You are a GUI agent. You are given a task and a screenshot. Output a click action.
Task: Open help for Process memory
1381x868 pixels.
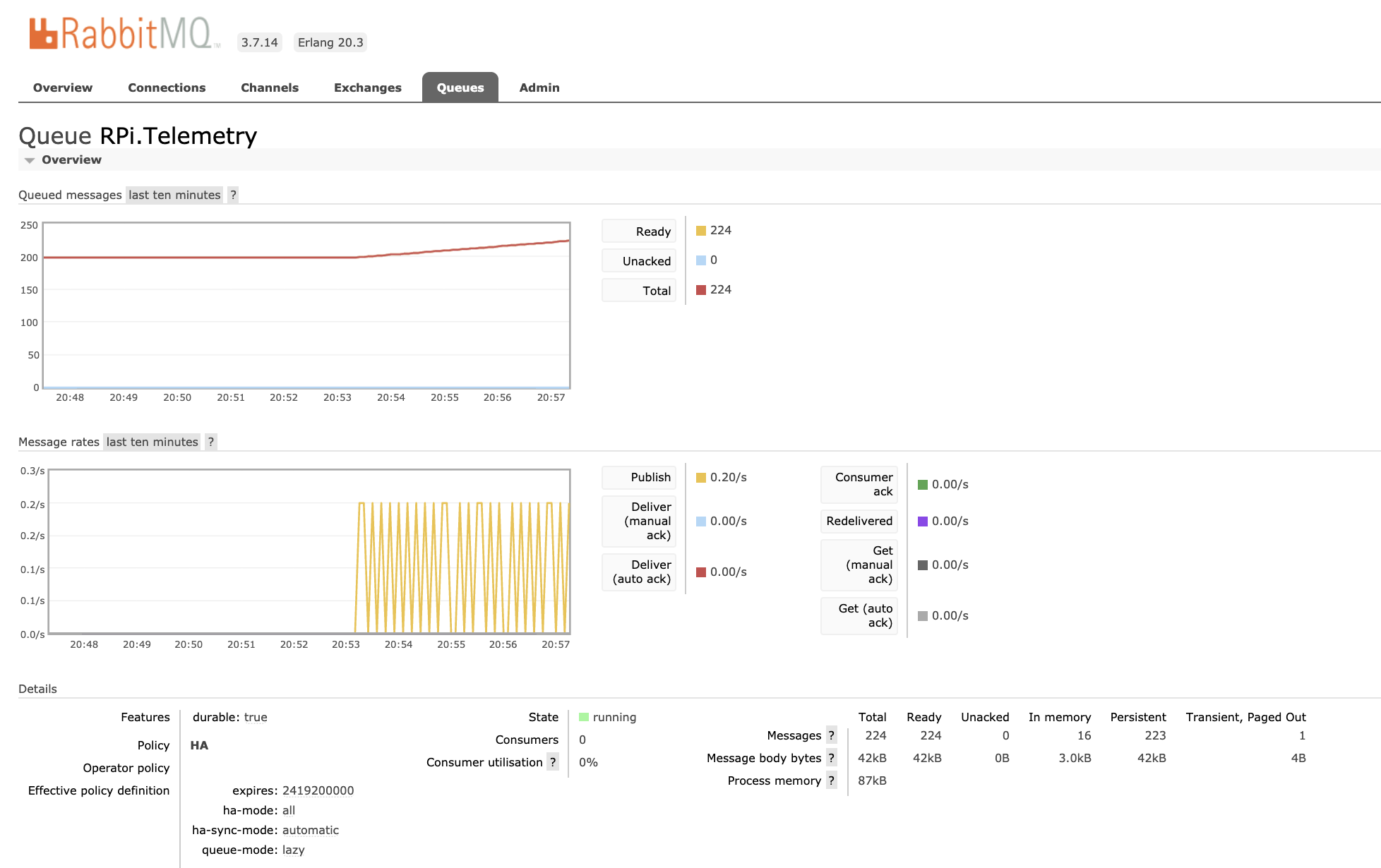click(x=832, y=780)
